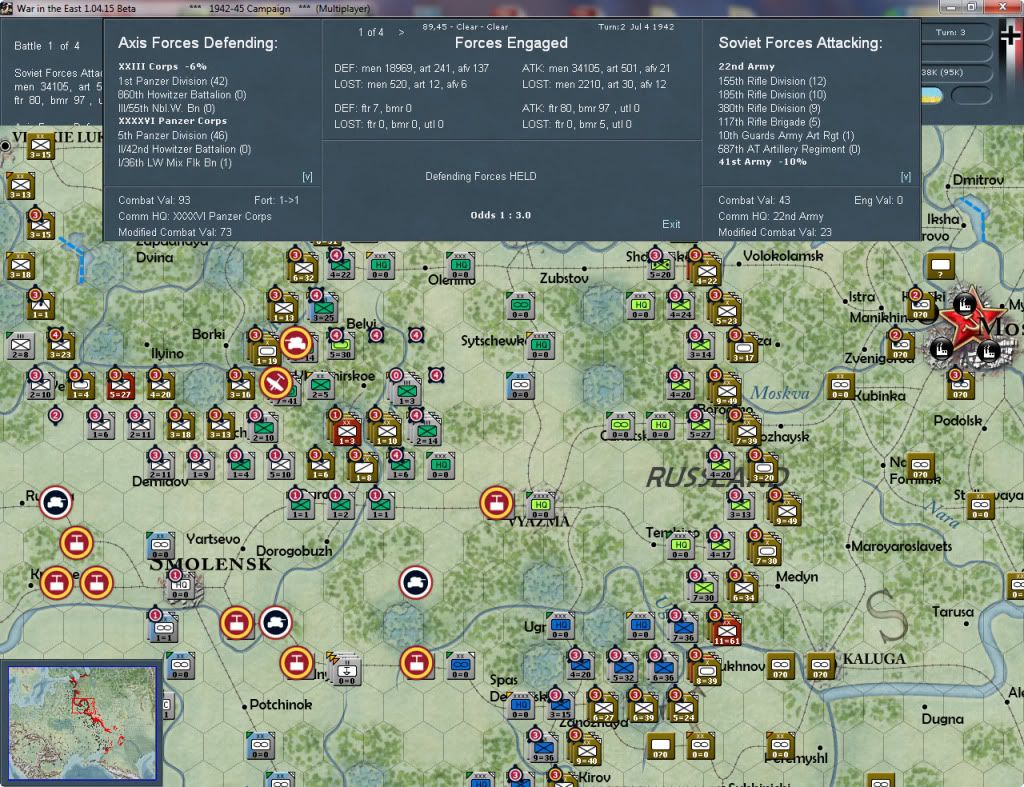Select the 8=39 Soviet unit stack
Viewport: 1024px width, 787px height.
point(706,671)
